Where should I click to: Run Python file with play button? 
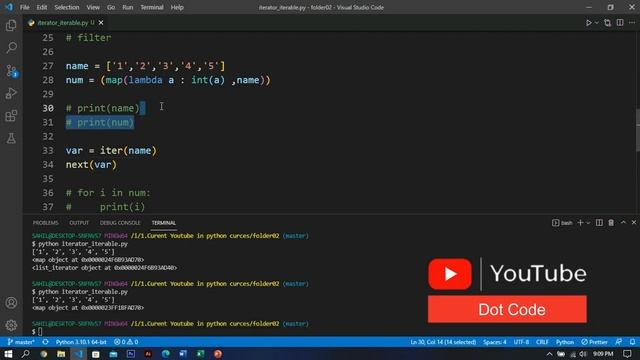click(589, 23)
